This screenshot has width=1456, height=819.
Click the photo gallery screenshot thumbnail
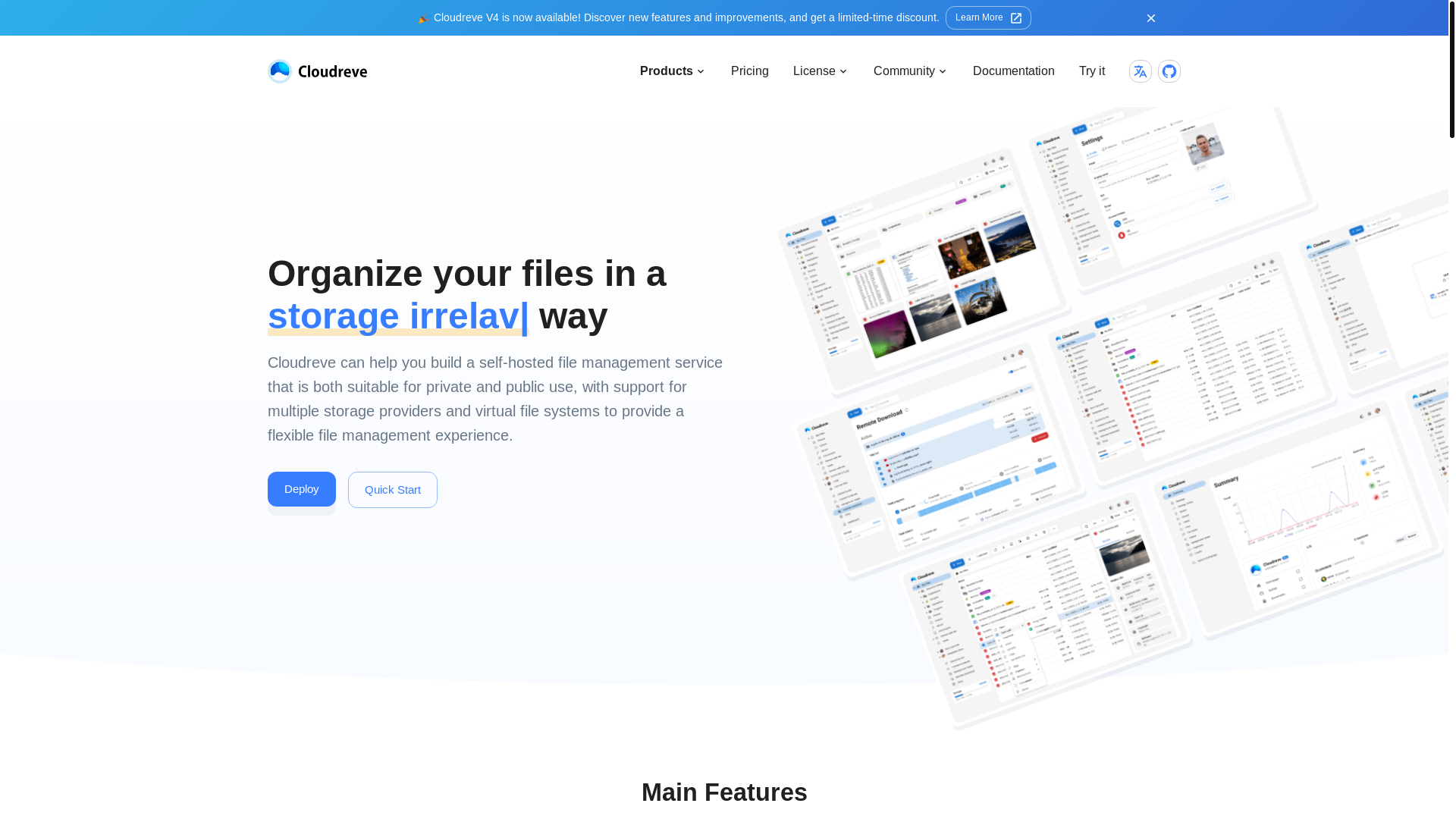[x=924, y=273]
